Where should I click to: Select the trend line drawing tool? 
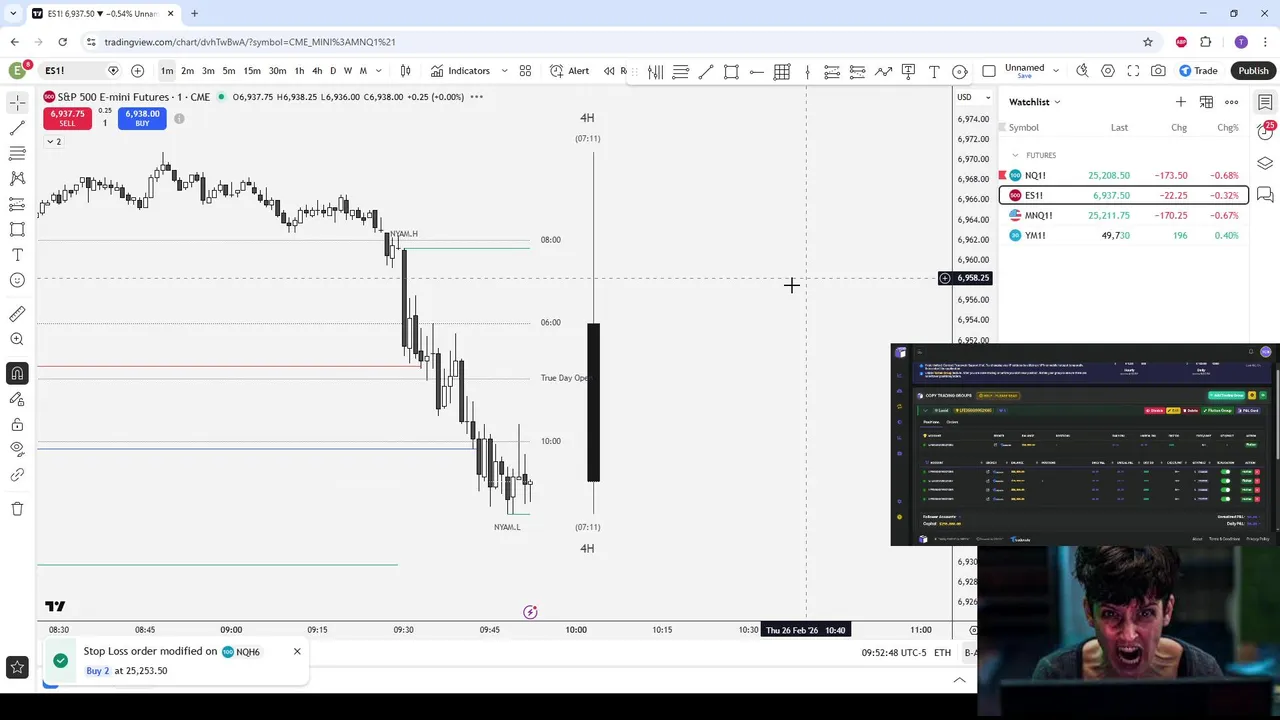(17, 128)
